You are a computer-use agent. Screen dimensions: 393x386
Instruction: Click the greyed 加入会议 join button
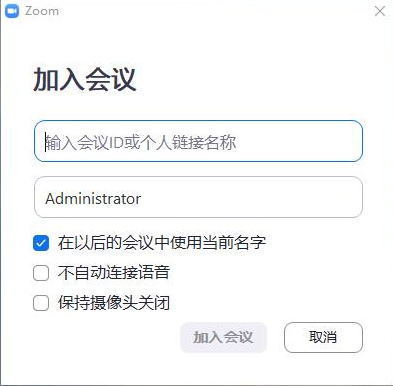(x=223, y=337)
